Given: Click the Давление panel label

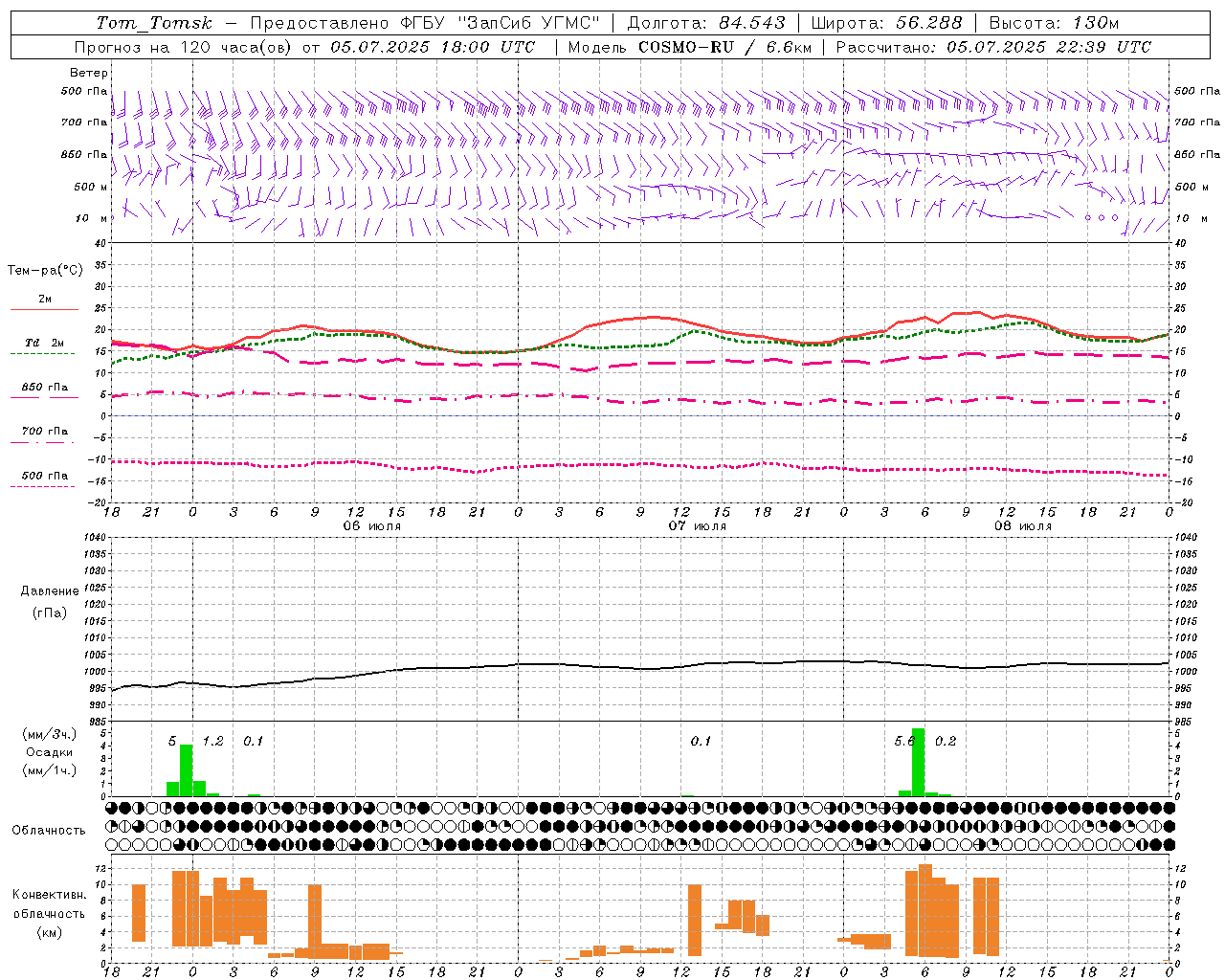Looking at the screenshot, I should [x=50, y=591].
